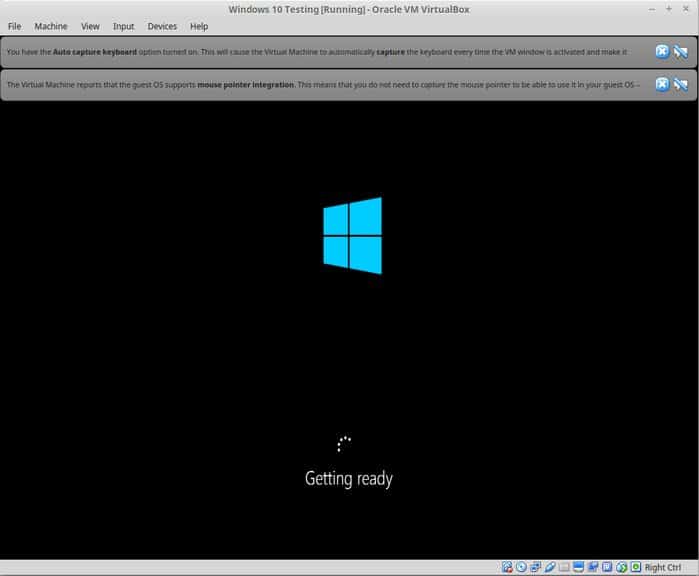This screenshot has width=699, height=576.
Task: Dismiss the mouse pointer integration notification
Action: (662, 84)
